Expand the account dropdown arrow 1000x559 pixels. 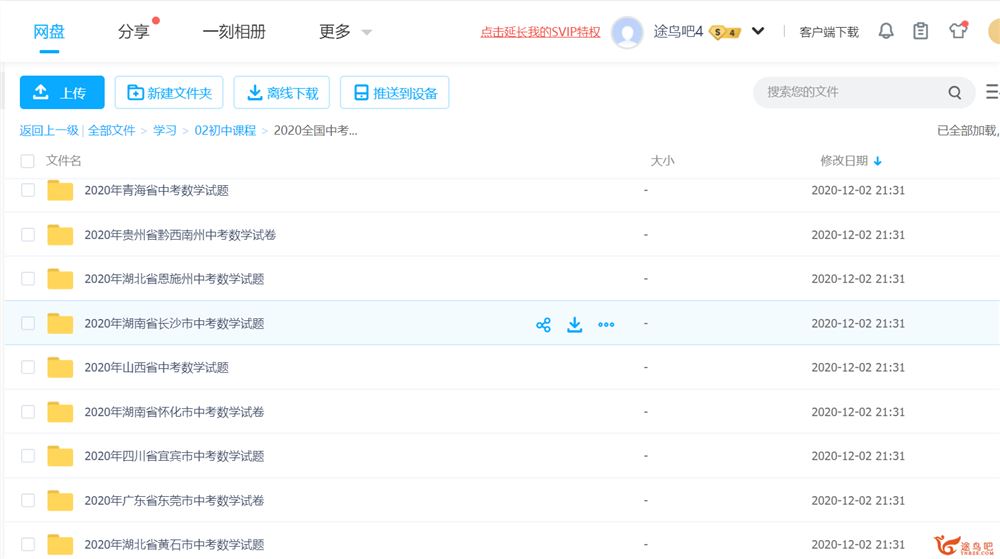click(758, 31)
